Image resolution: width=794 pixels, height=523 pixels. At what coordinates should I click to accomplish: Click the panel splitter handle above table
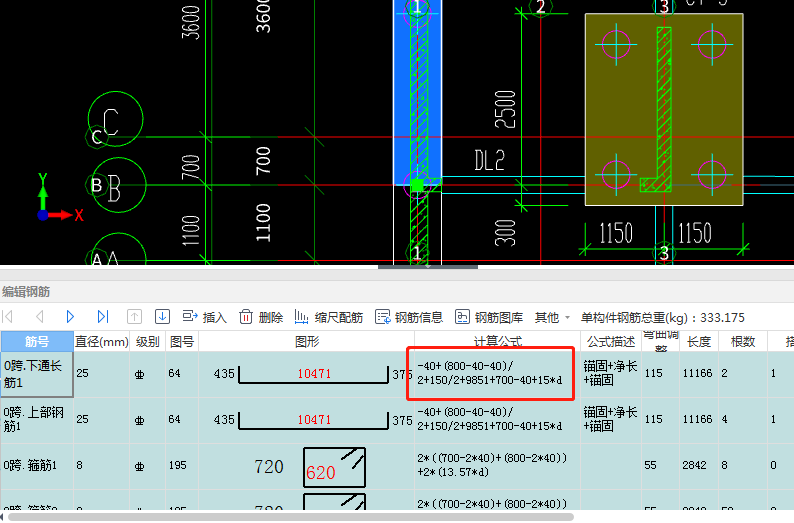click(x=428, y=266)
